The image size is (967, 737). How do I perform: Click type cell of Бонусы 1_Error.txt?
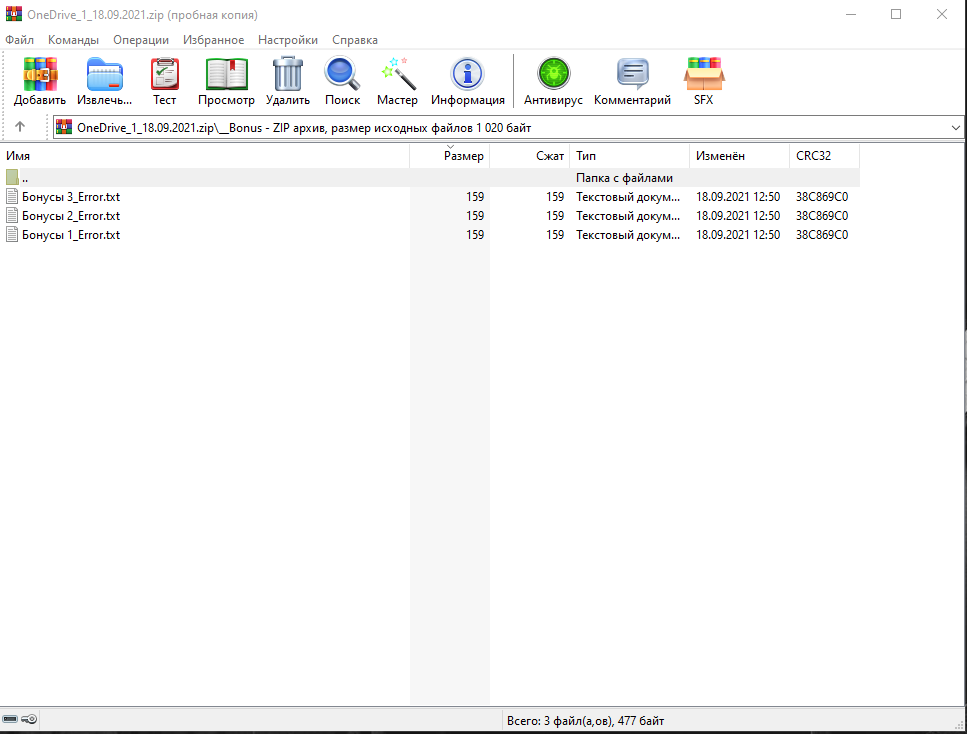[x=628, y=235]
